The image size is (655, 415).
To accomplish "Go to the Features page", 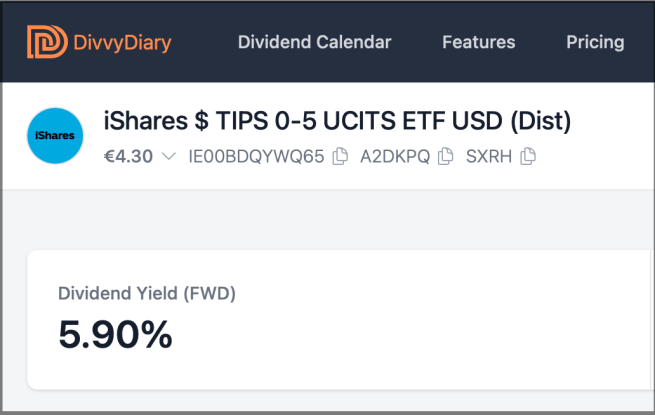I will tap(478, 42).
